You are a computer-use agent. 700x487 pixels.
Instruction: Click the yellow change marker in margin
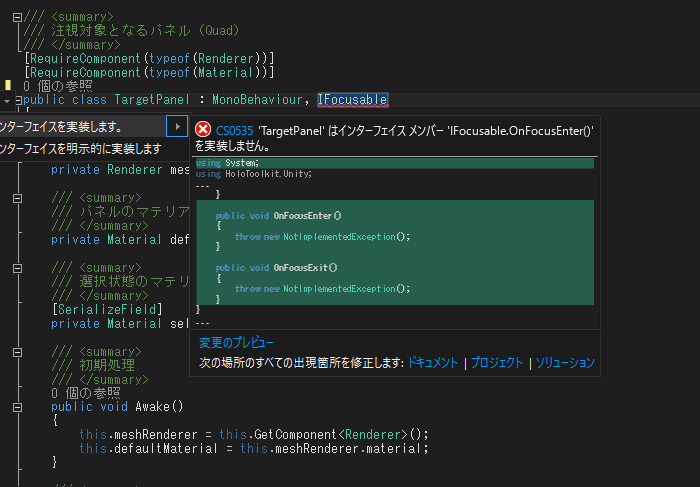coord(8,85)
